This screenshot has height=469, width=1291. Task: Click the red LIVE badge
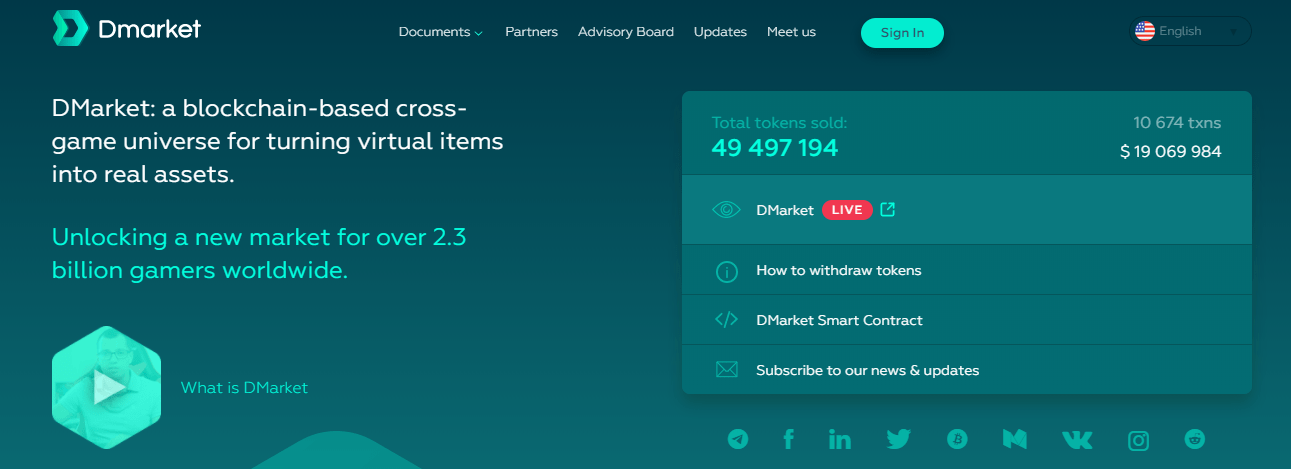pyautogui.click(x=847, y=210)
